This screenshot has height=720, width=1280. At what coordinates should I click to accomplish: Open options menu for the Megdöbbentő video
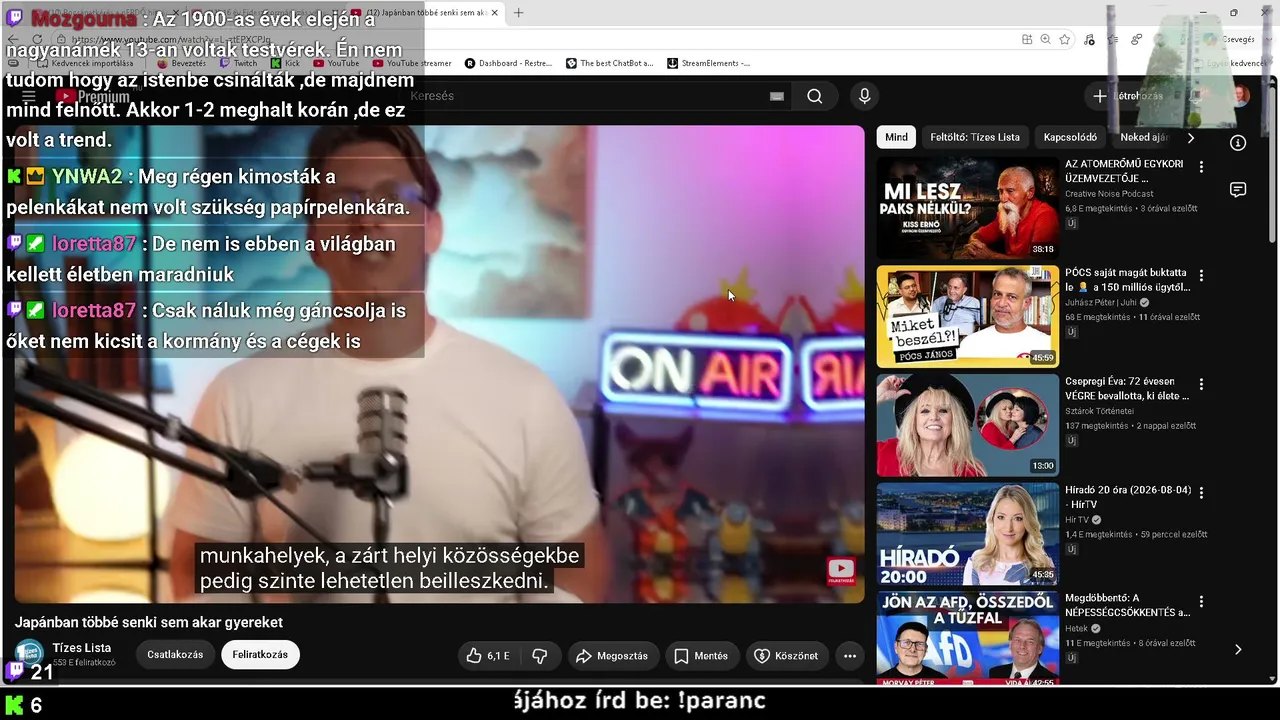(x=1201, y=601)
